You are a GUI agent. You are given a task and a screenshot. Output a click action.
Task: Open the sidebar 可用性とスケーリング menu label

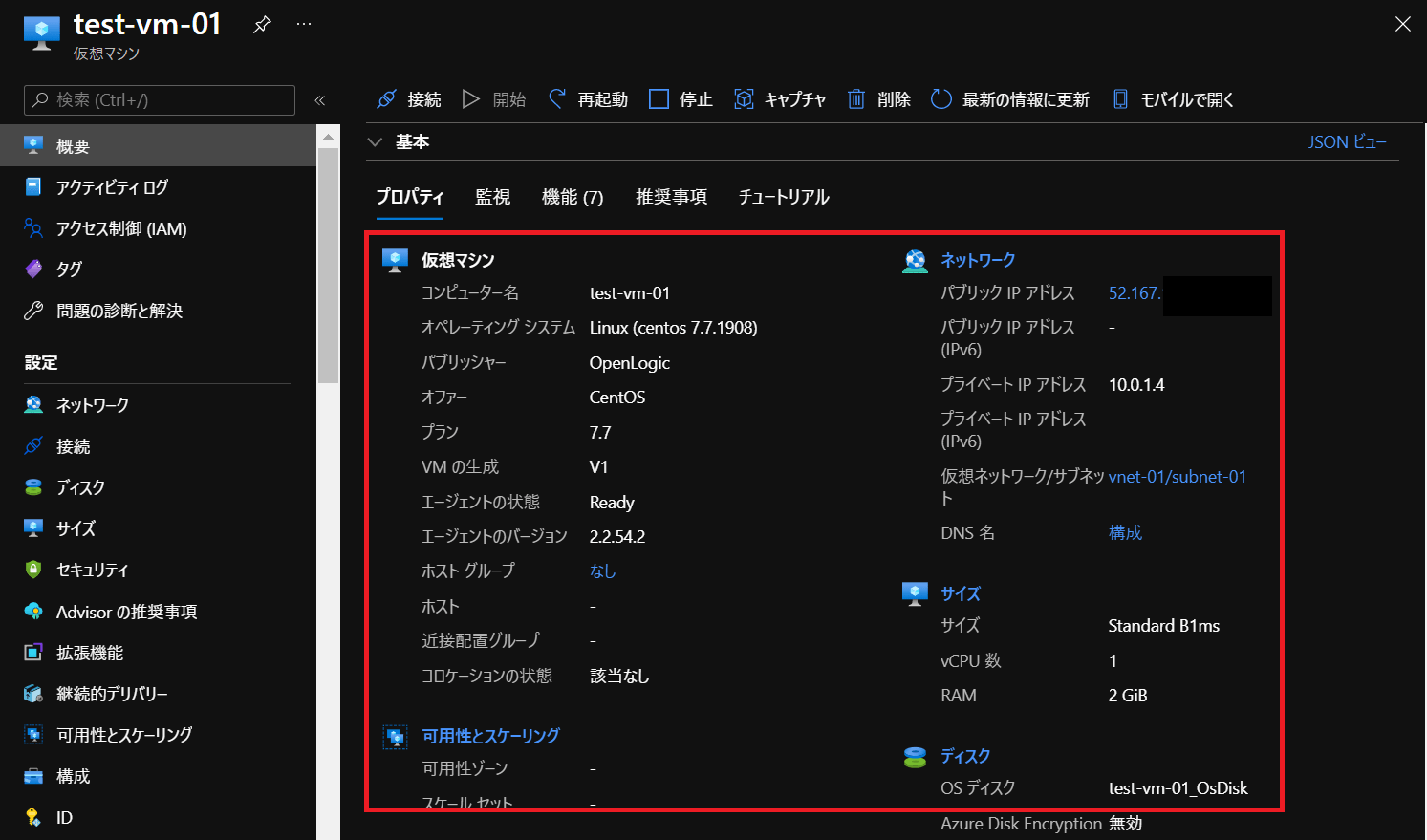click(x=124, y=735)
